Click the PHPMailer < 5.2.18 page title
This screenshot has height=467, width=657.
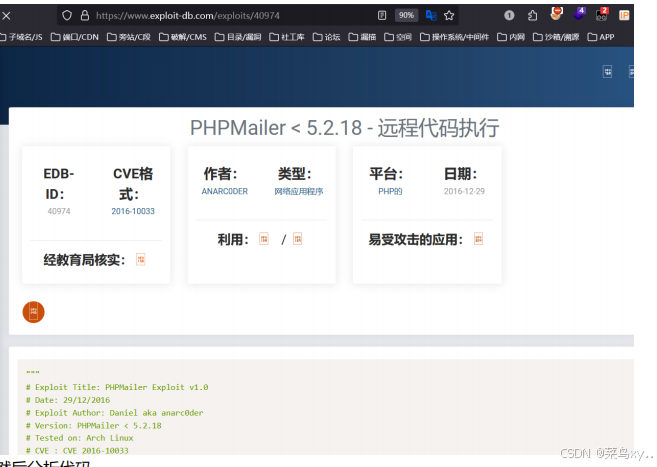click(x=344, y=128)
